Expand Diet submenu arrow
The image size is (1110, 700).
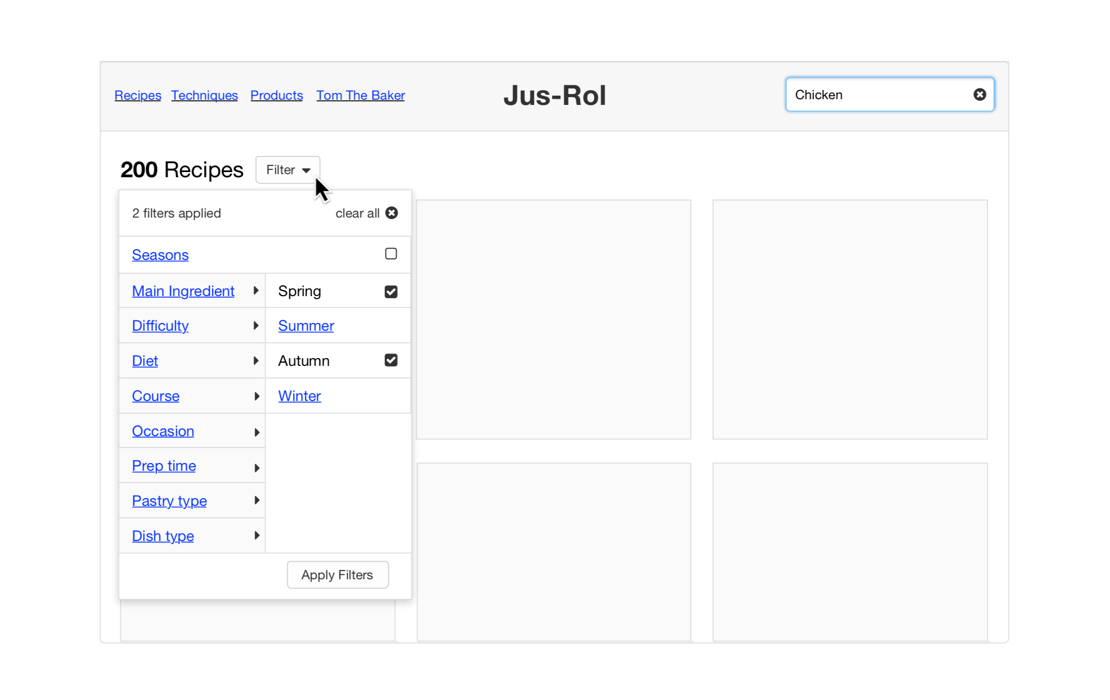256,361
